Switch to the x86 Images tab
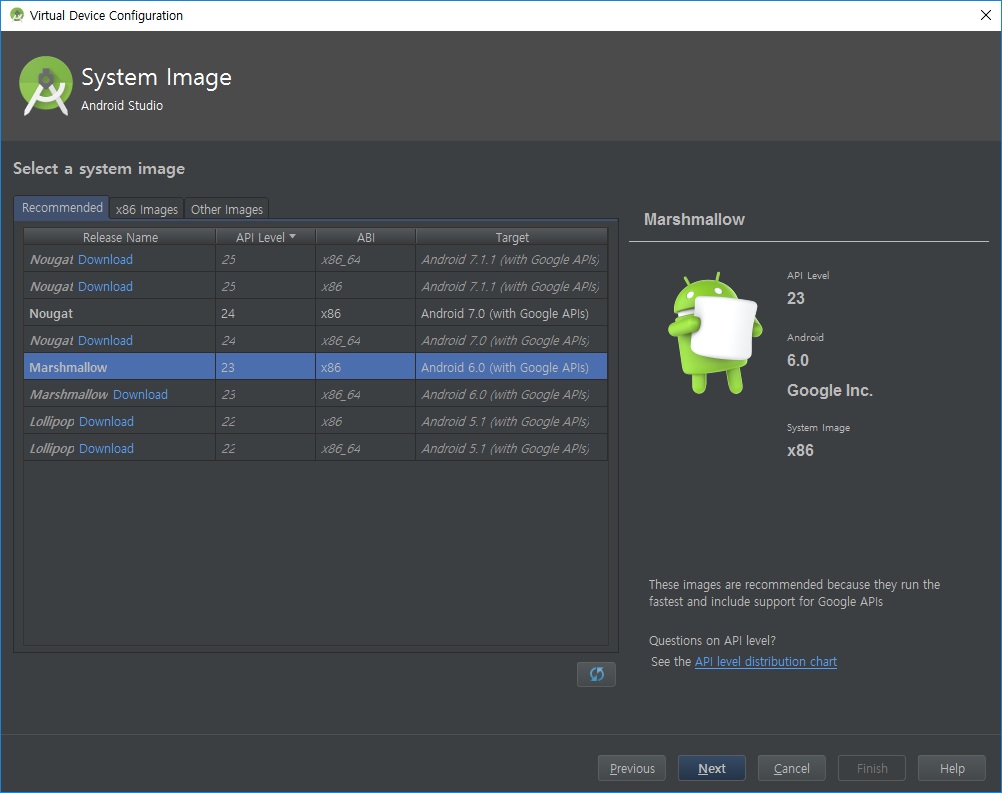Image resolution: width=1002 pixels, height=793 pixels. [146, 209]
